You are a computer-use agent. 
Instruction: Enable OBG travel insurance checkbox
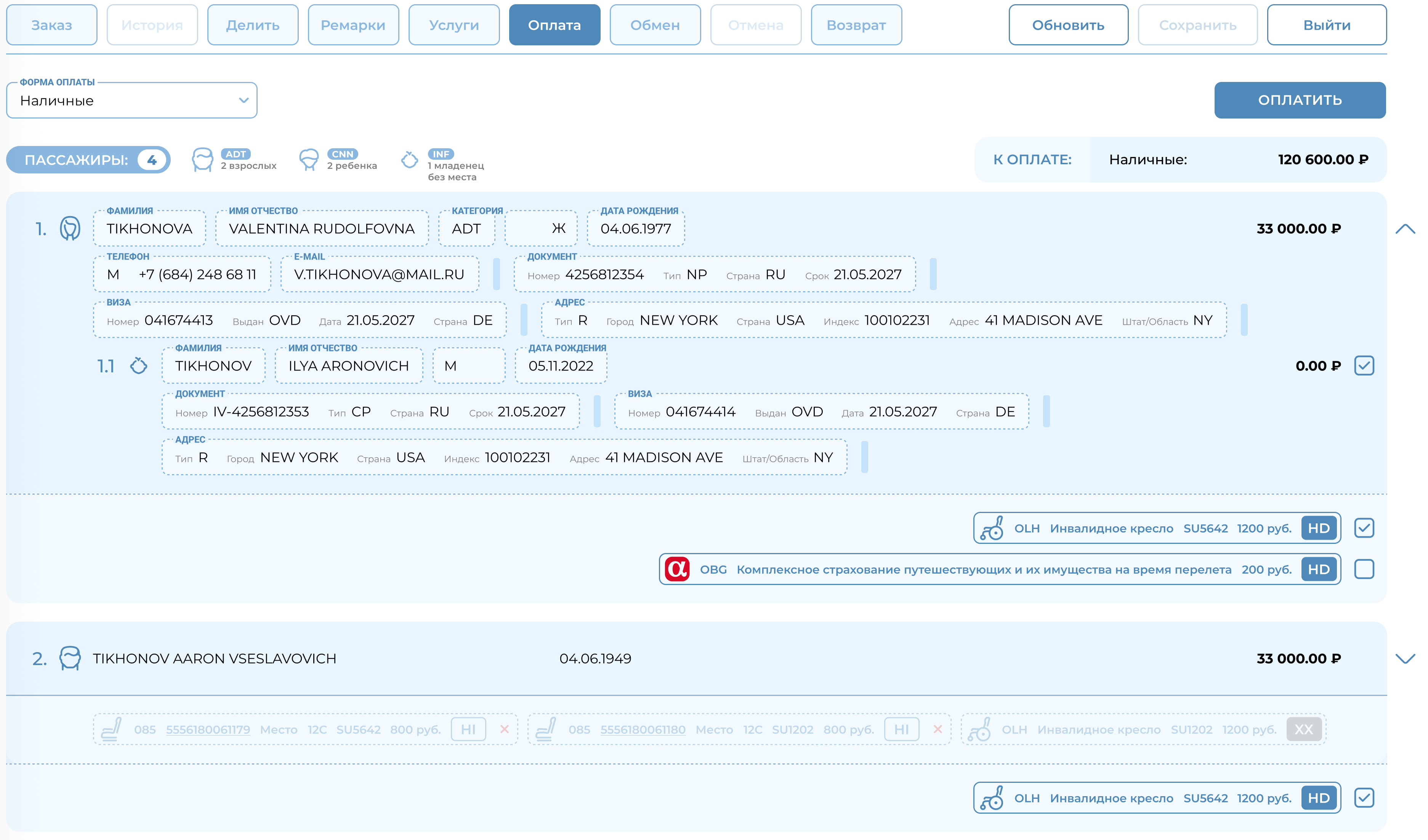click(1364, 569)
